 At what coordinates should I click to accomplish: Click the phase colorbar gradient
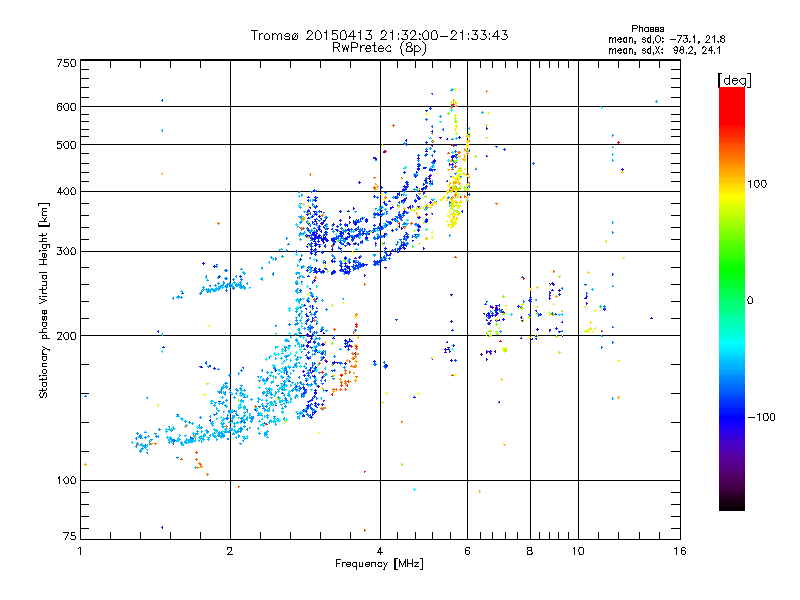pos(732,299)
